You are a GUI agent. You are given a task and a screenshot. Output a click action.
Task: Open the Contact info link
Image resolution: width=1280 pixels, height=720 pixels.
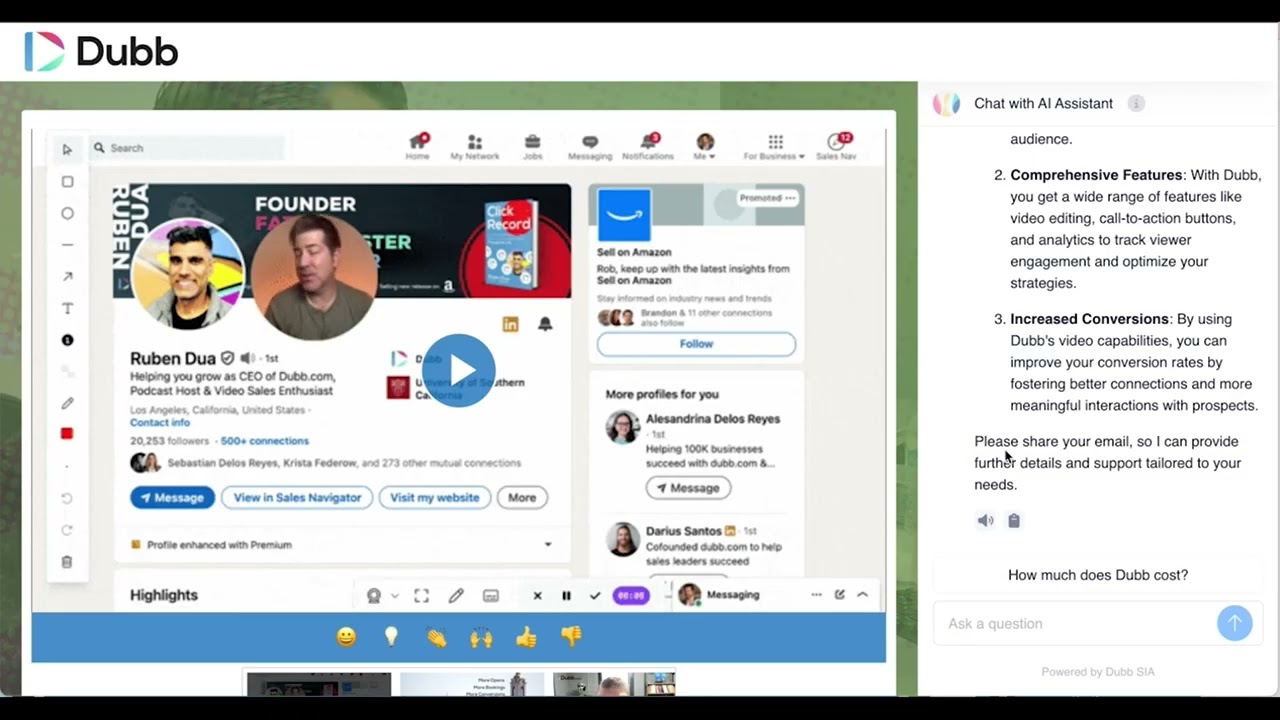tap(160, 423)
